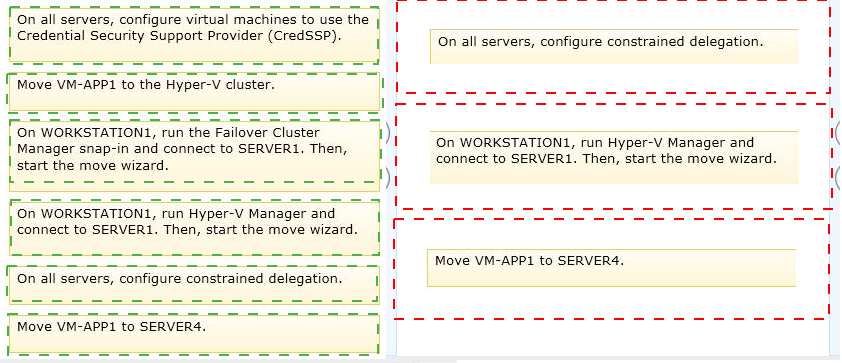Choose constrained delegation item in left list
This screenshot has width=842, height=363.
click(194, 285)
